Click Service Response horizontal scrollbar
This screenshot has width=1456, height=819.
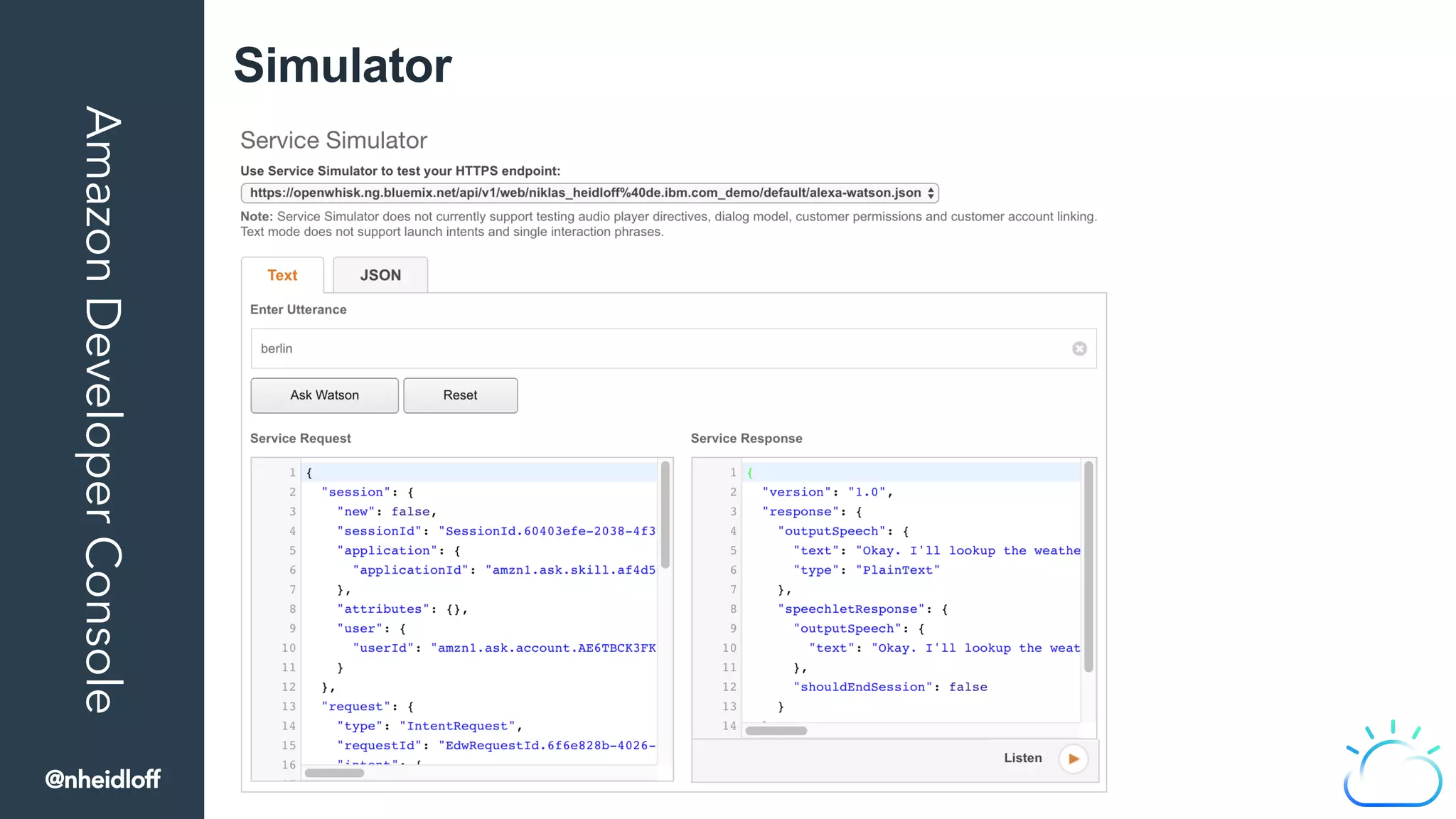pyautogui.click(x=776, y=731)
